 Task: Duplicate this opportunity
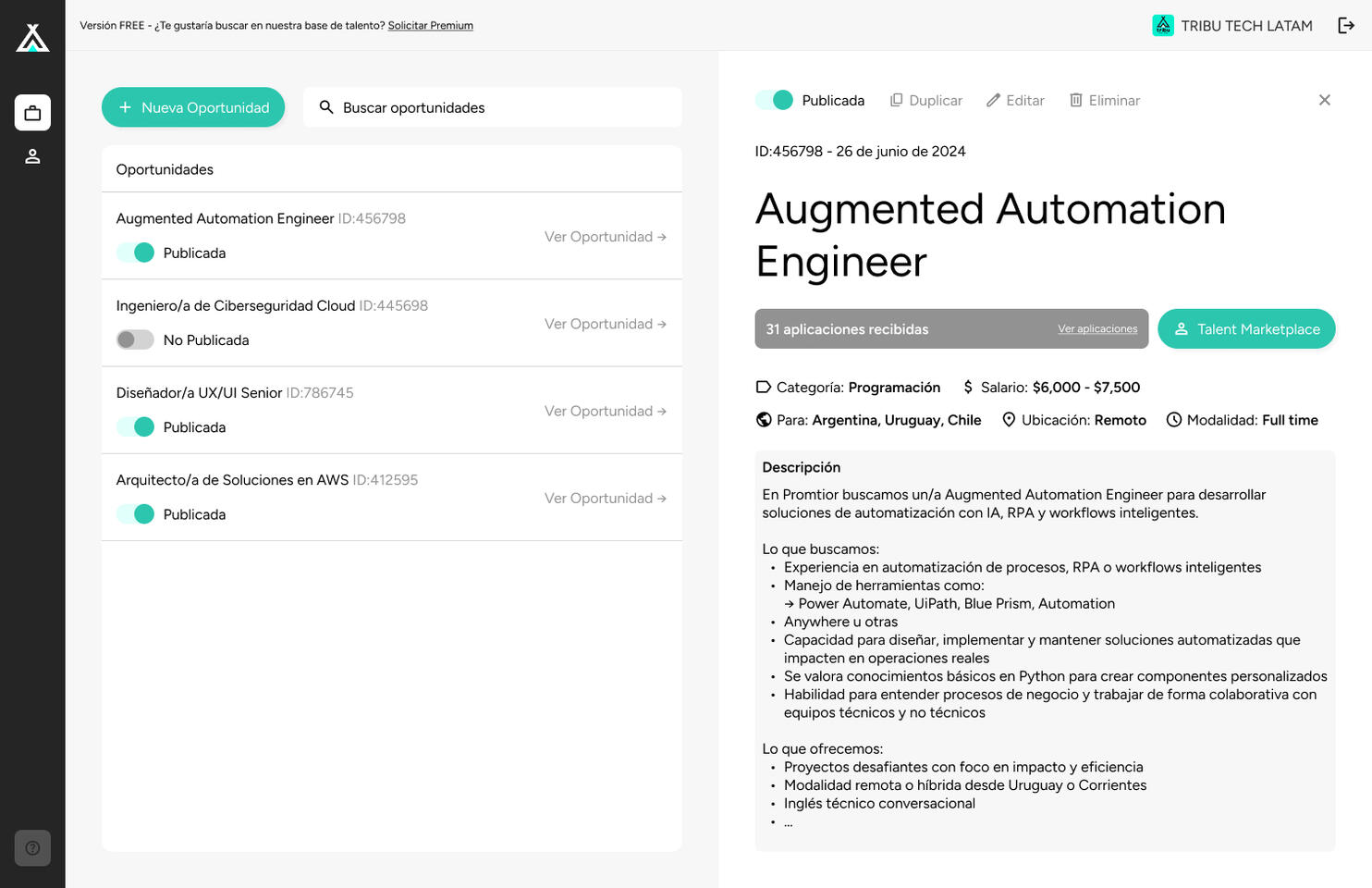[x=925, y=100]
